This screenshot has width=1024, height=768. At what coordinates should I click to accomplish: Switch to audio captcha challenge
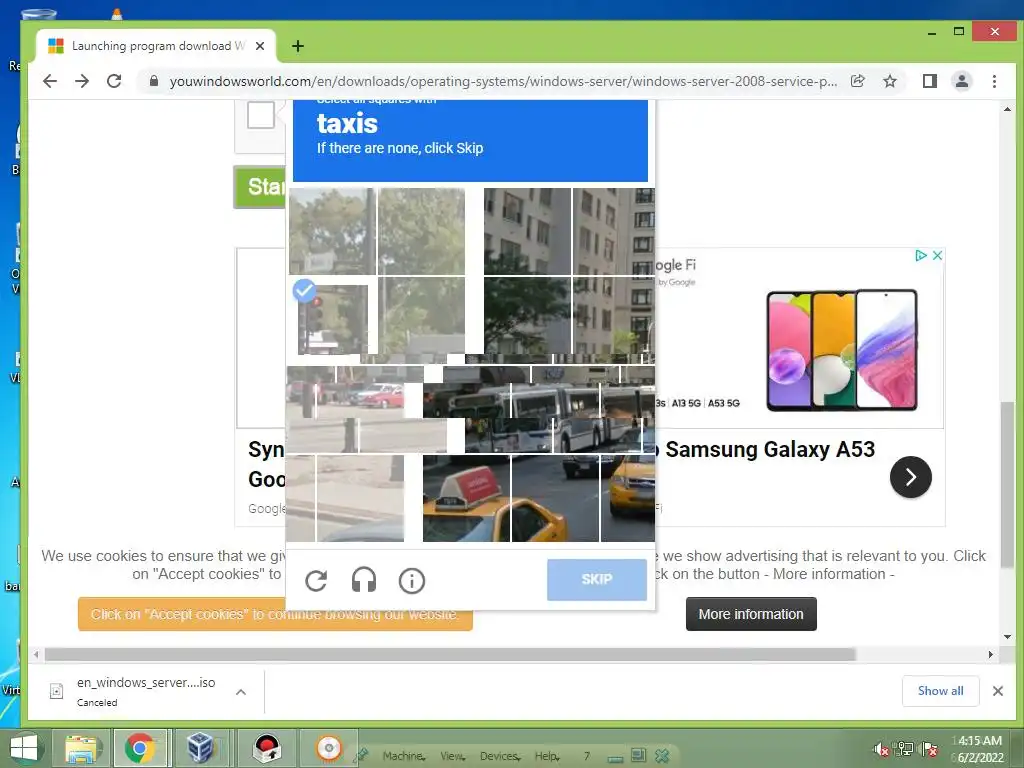(x=364, y=580)
